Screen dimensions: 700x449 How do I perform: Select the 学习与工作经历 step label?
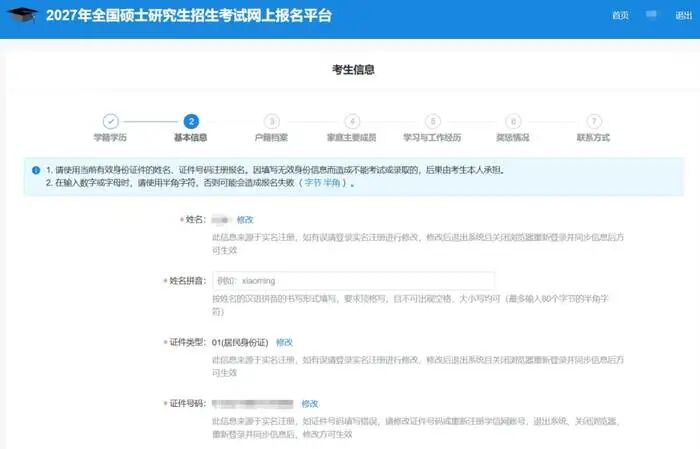(432, 137)
